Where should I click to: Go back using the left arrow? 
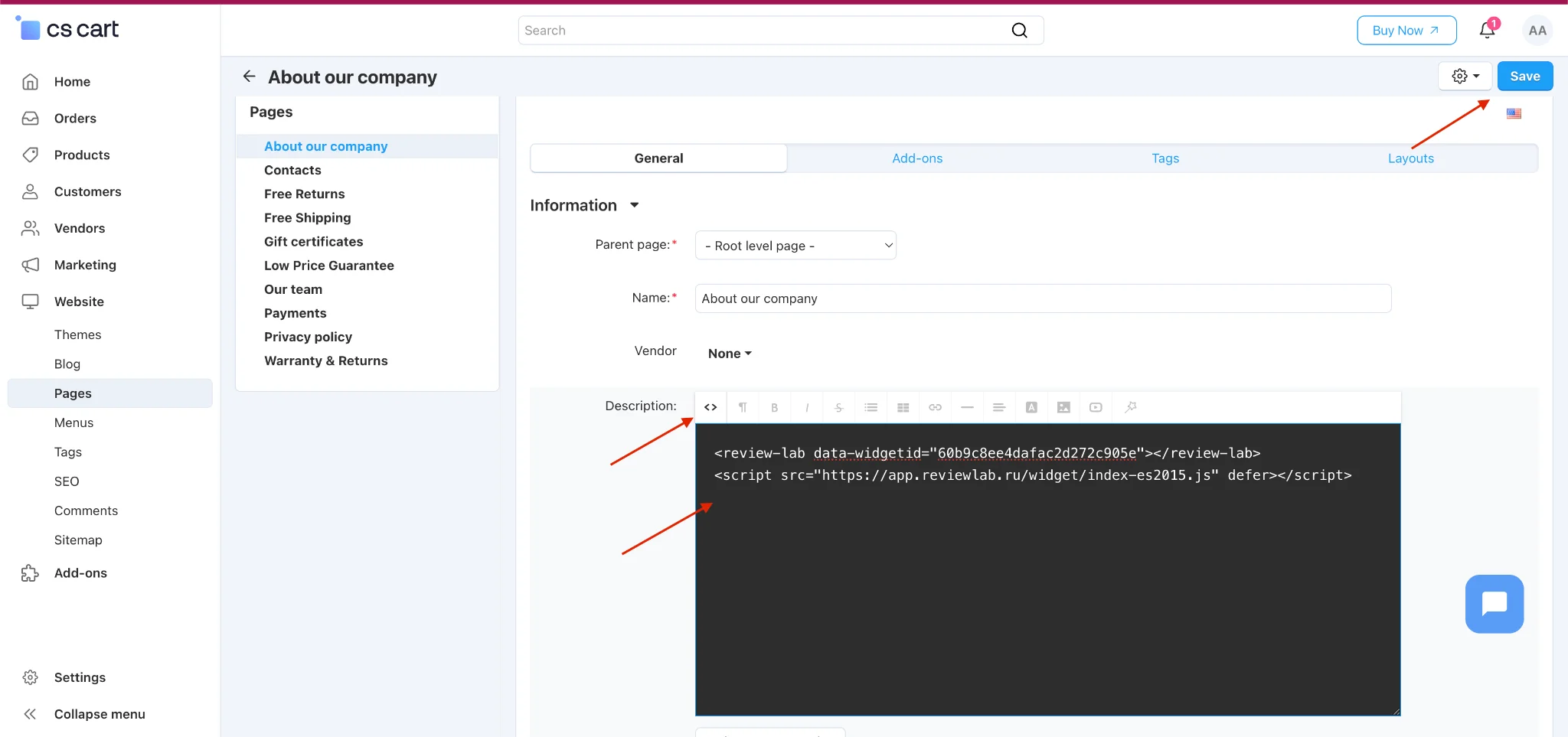[x=250, y=77]
